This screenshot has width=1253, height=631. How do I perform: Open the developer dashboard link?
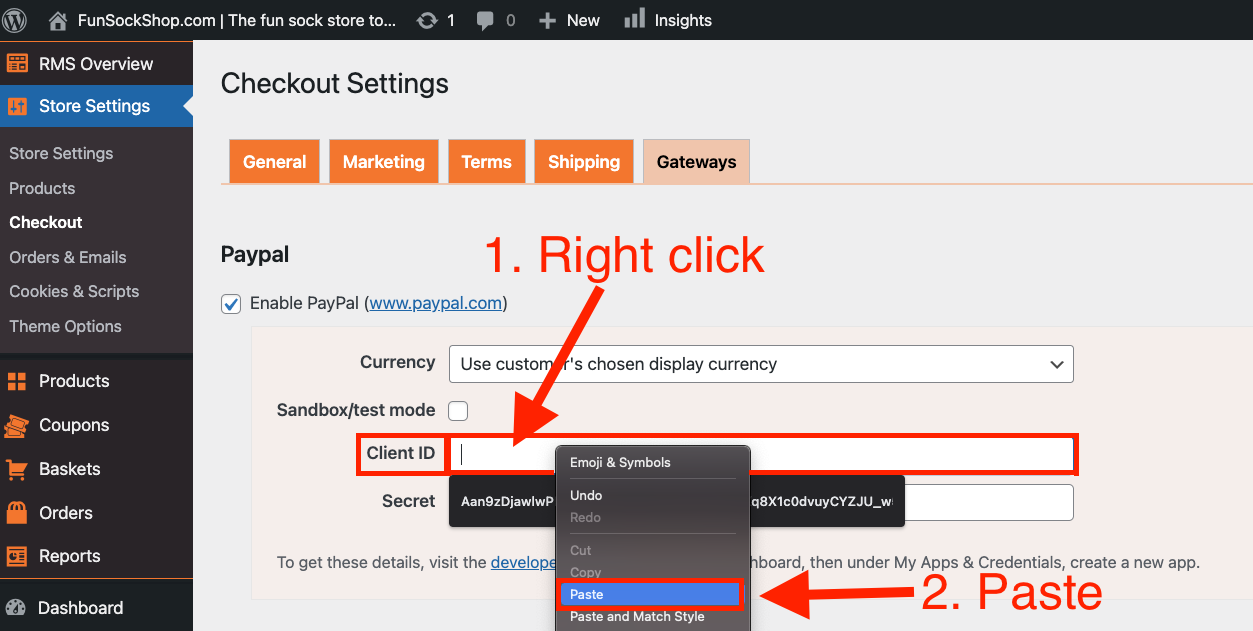(524, 562)
